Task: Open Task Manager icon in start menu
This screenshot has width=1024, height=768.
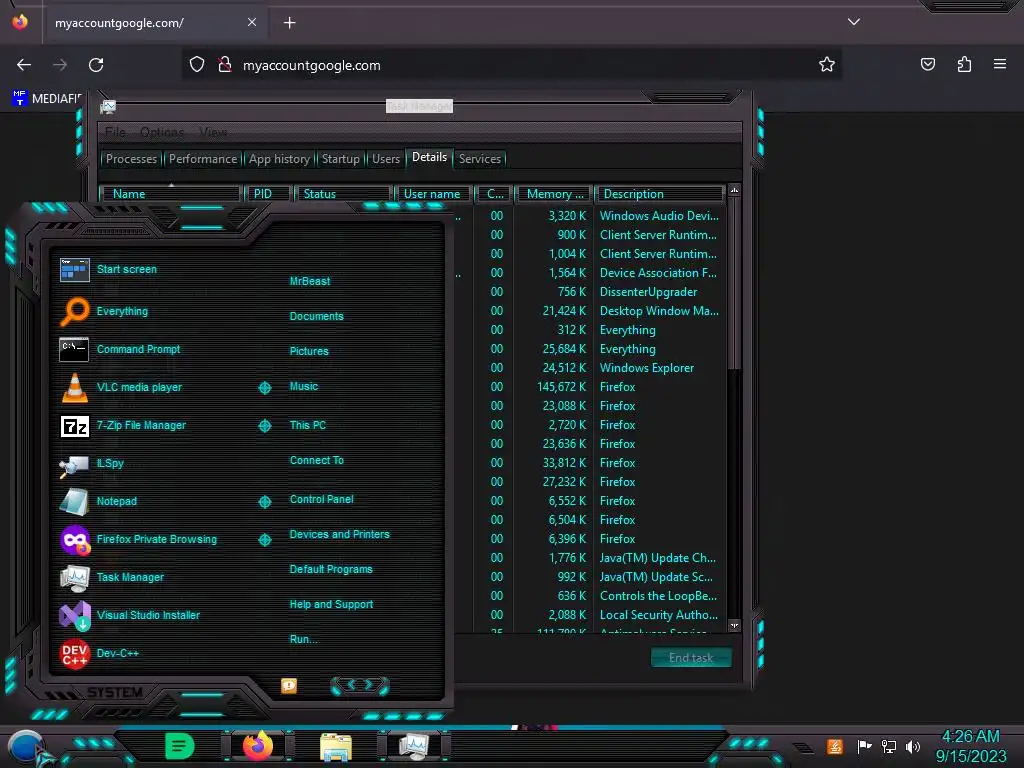Action: point(74,577)
